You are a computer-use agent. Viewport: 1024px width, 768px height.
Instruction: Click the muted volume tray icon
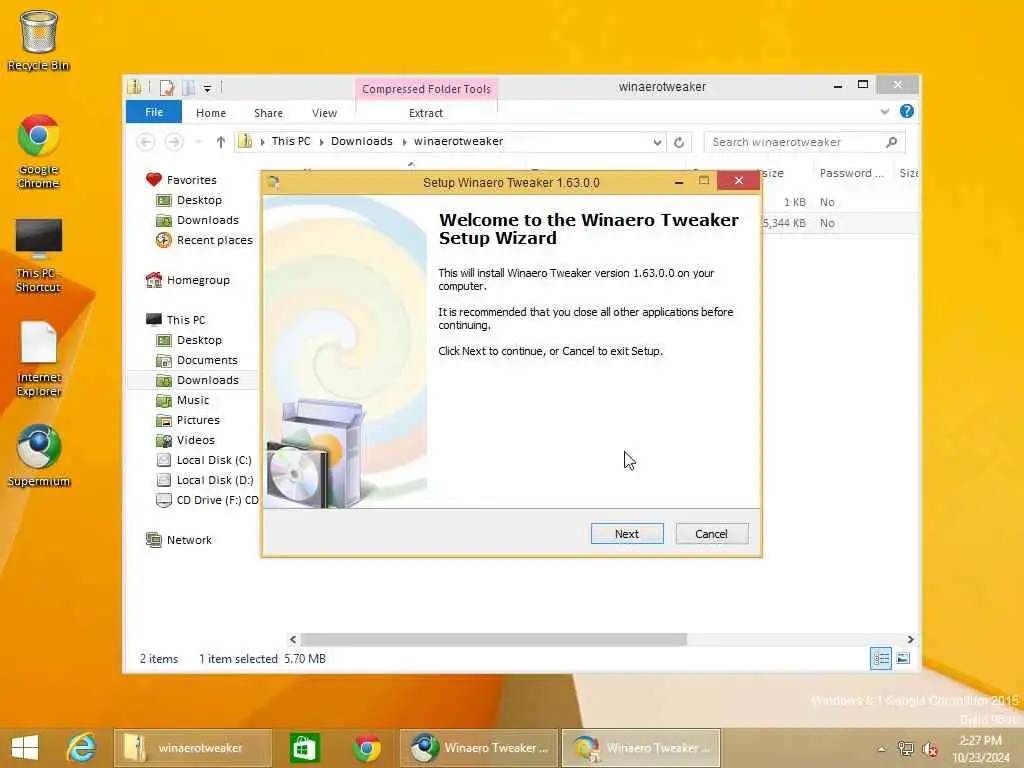coord(930,749)
